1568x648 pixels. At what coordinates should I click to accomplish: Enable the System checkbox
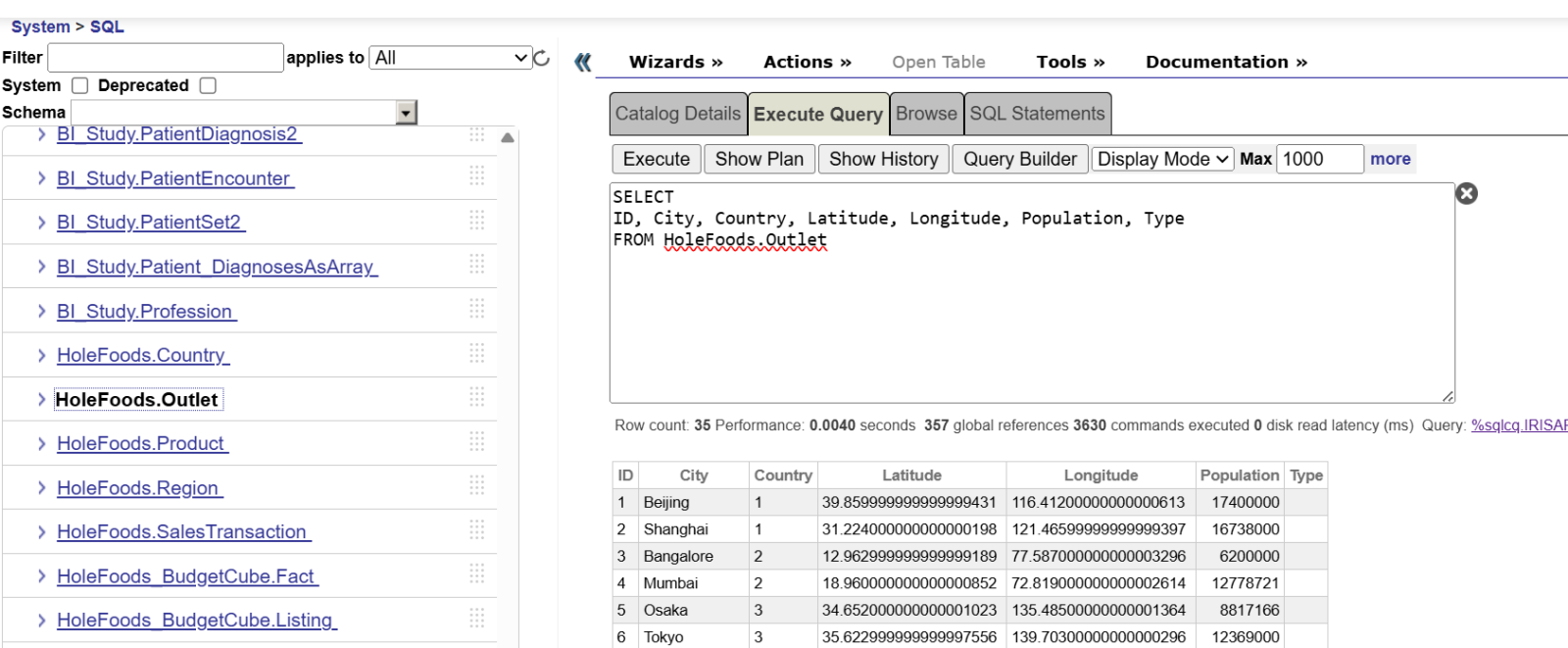pyautogui.click(x=80, y=86)
